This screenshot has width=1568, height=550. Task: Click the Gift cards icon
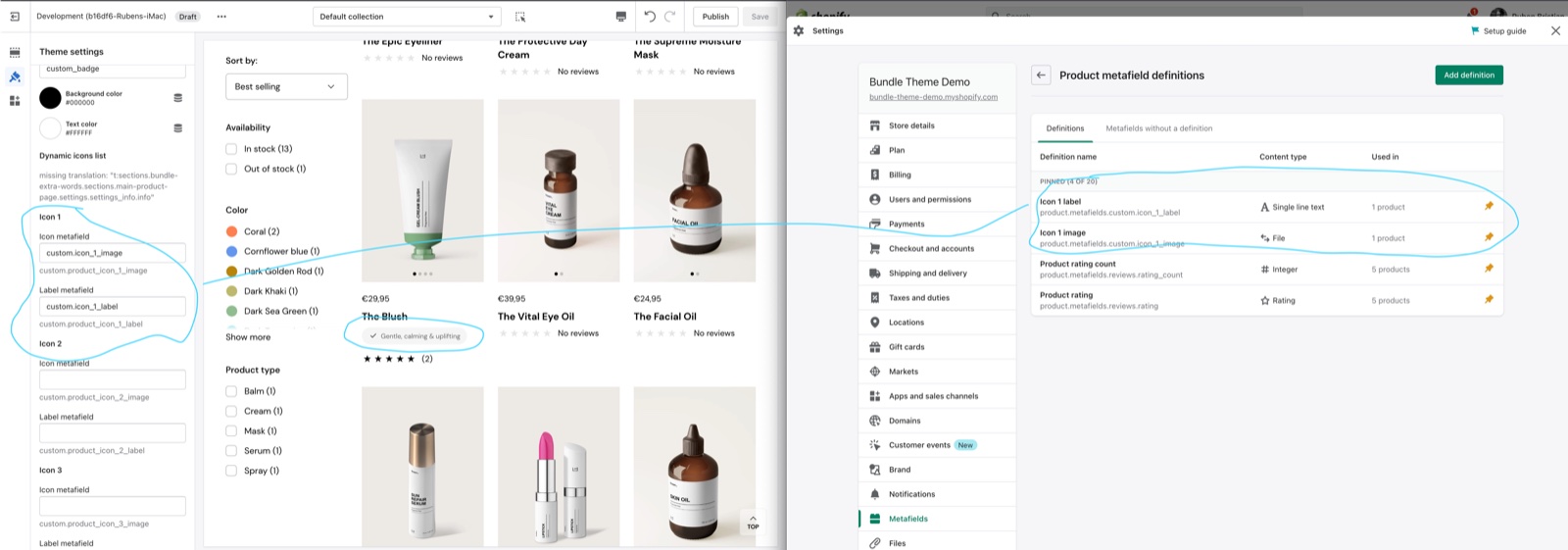click(874, 346)
